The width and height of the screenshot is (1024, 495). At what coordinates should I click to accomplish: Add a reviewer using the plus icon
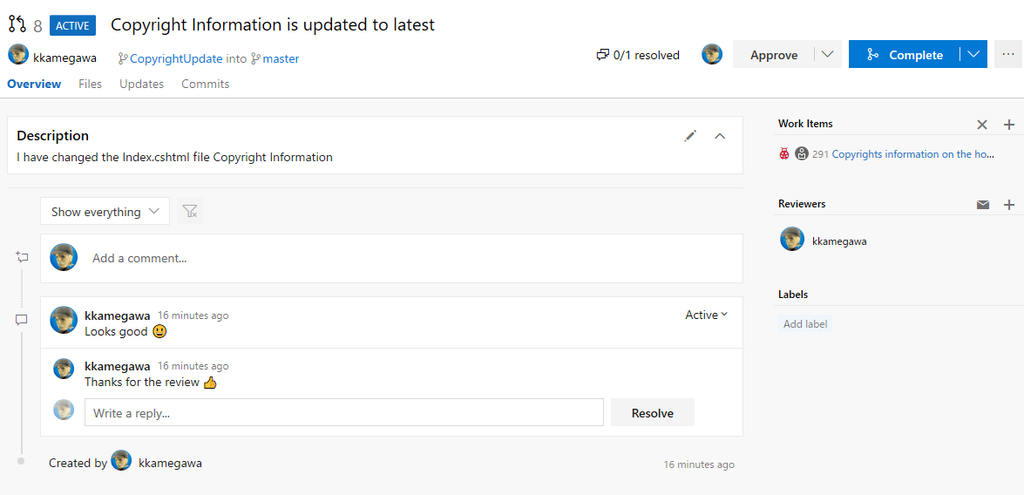(x=1009, y=204)
